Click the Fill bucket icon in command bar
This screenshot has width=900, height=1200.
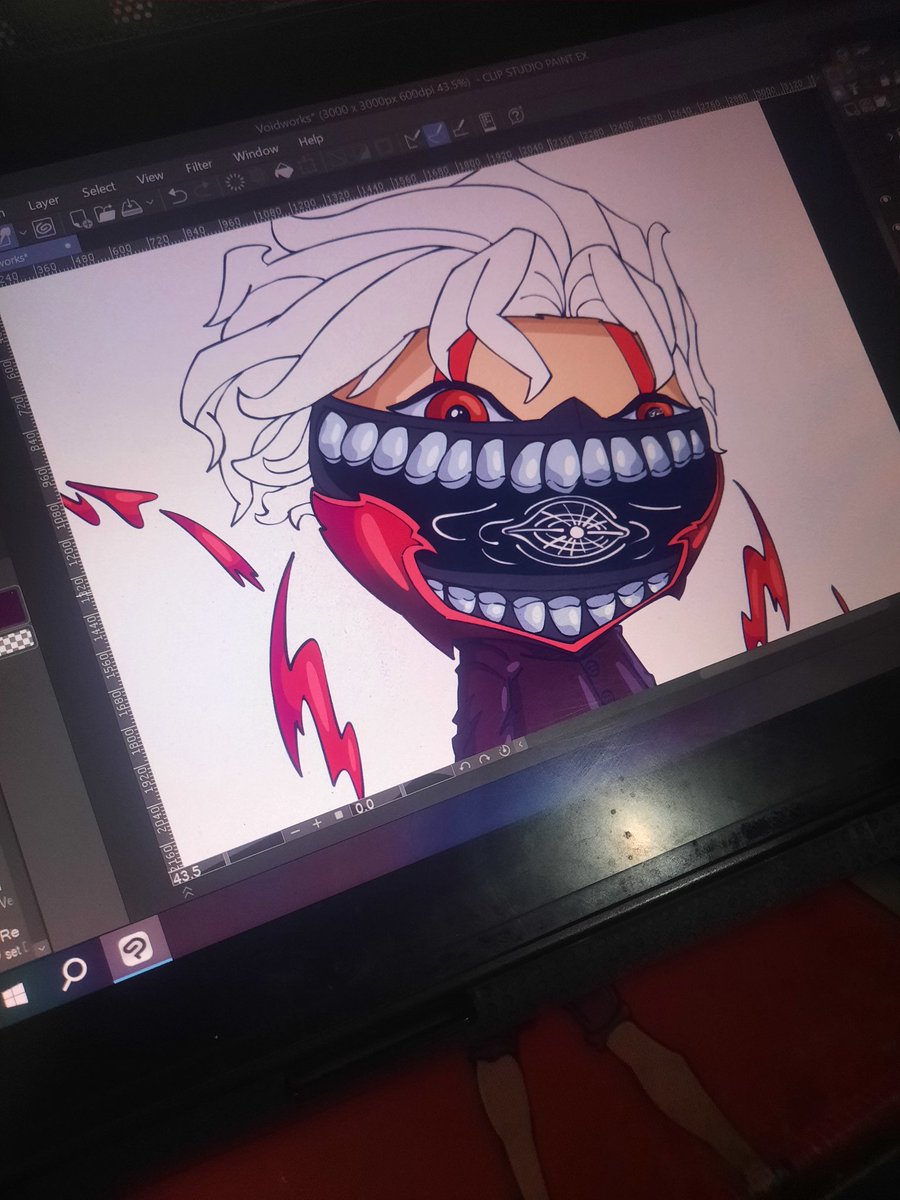pyautogui.click(x=283, y=170)
